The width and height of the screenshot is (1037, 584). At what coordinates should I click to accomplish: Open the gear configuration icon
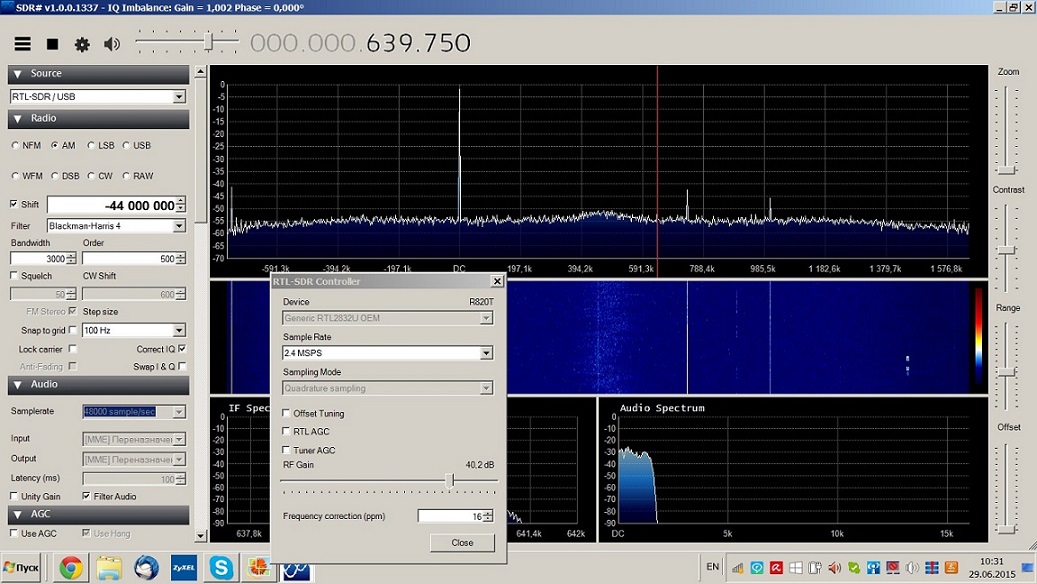[82, 44]
